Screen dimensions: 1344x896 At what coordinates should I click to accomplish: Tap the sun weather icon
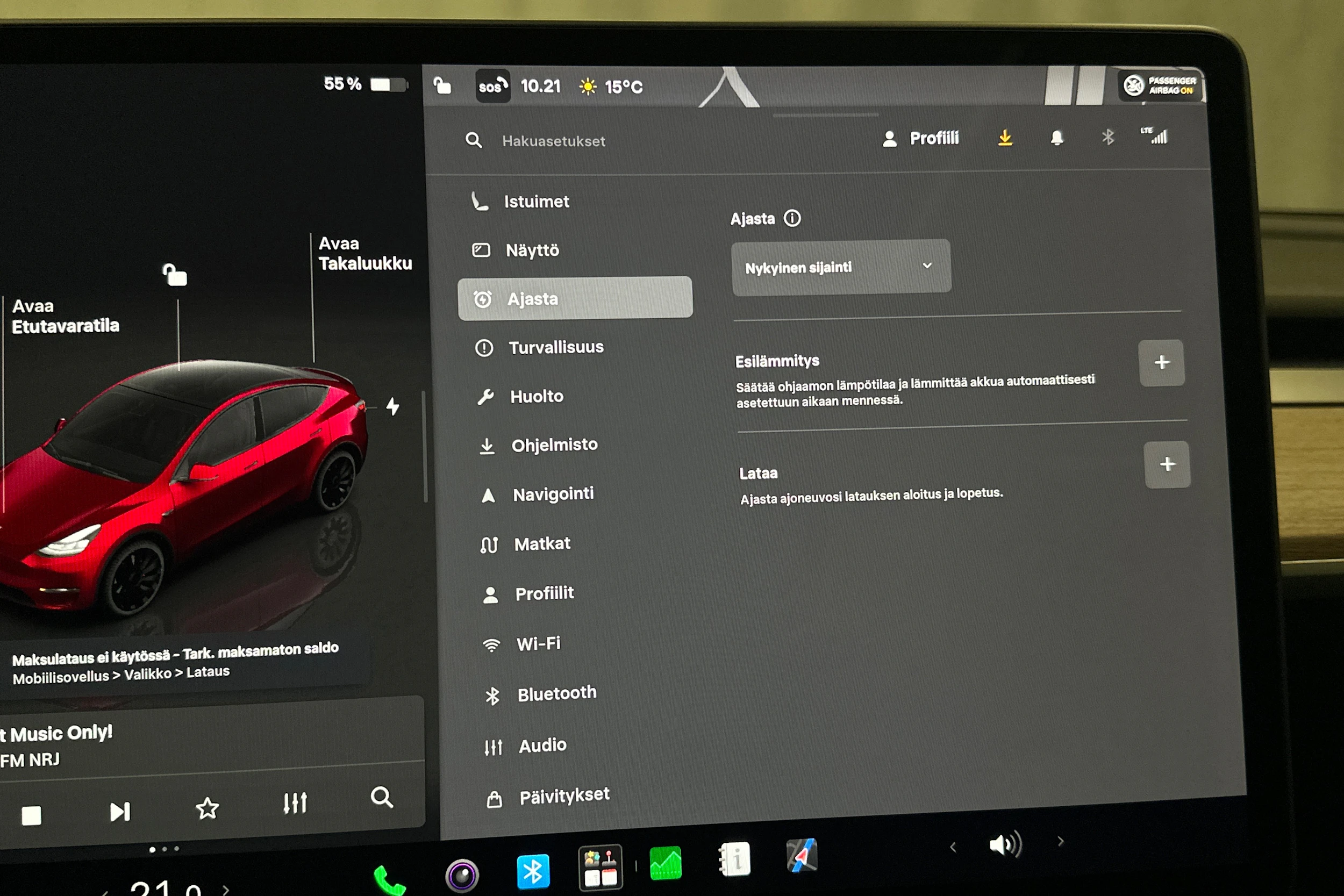[588, 87]
